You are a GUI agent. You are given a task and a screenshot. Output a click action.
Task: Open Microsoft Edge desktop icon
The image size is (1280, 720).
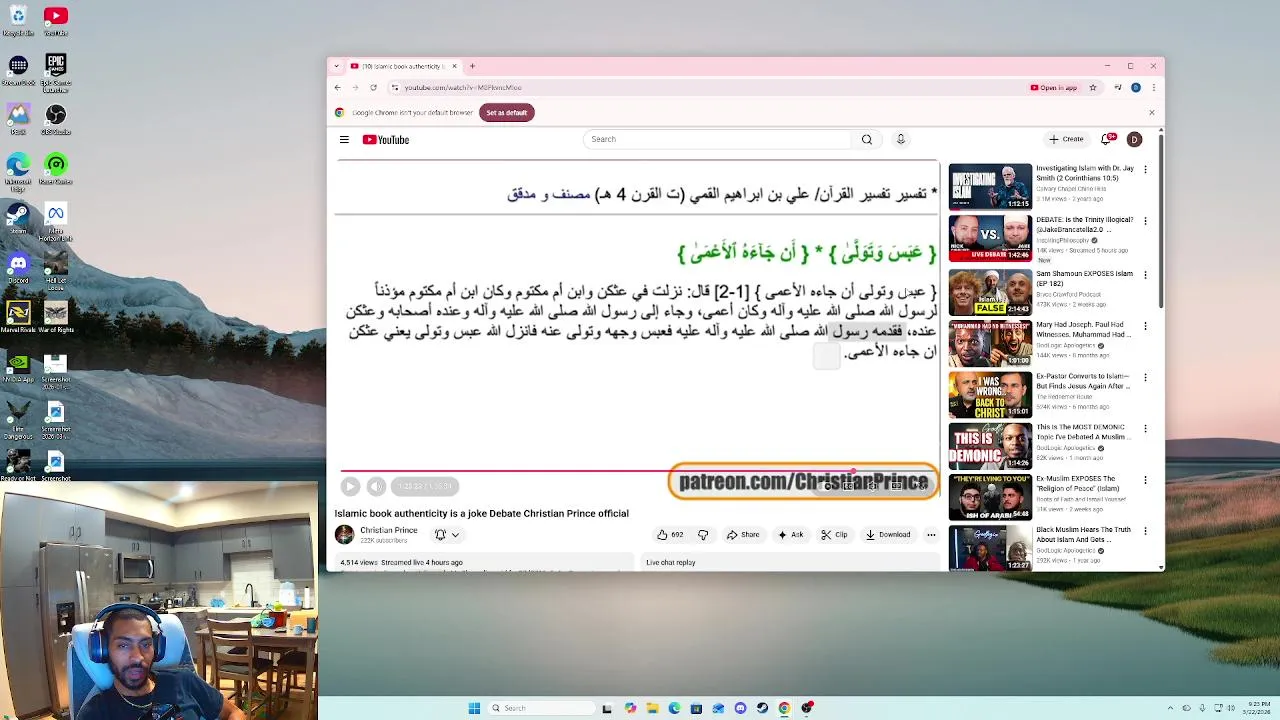[18, 170]
